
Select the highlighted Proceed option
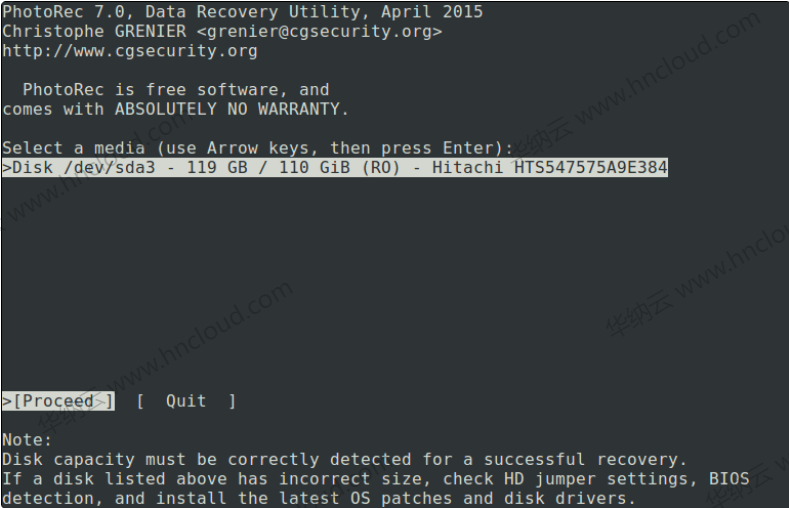[x=58, y=401]
